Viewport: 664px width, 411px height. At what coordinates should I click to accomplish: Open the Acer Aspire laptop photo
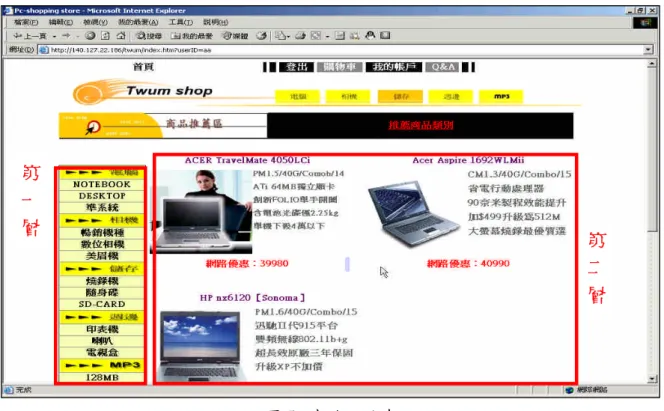tap(413, 213)
